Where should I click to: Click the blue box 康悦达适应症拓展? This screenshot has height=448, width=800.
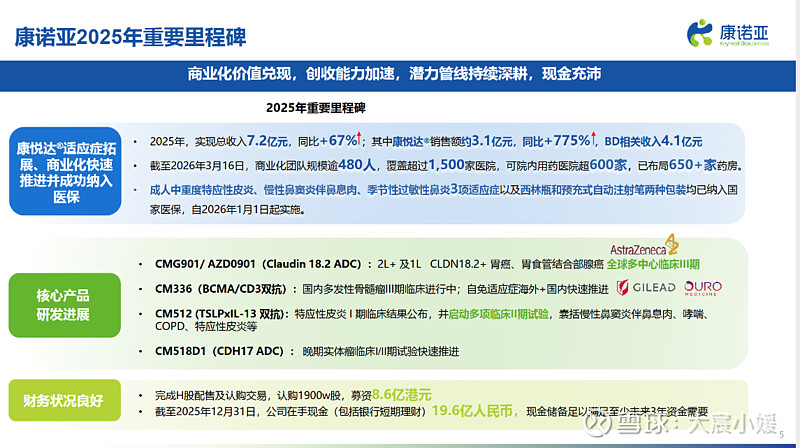point(65,171)
